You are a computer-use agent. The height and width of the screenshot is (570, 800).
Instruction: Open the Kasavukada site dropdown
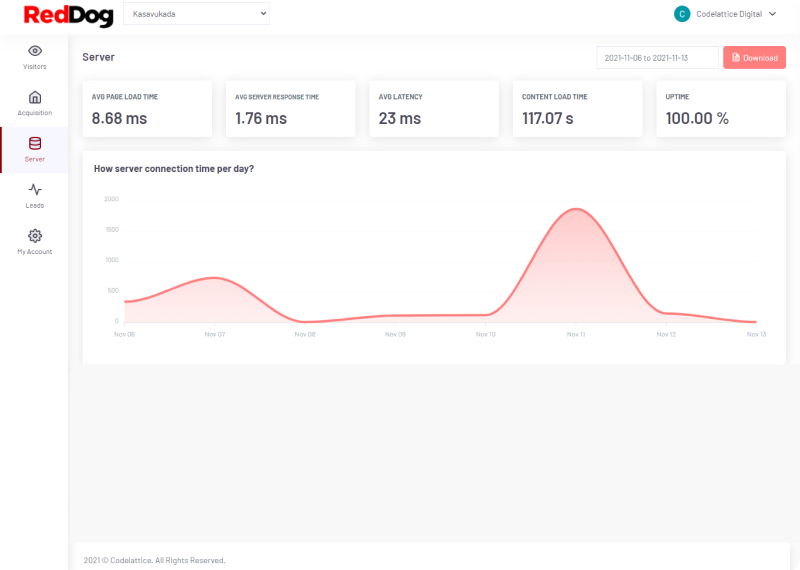click(x=196, y=14)
